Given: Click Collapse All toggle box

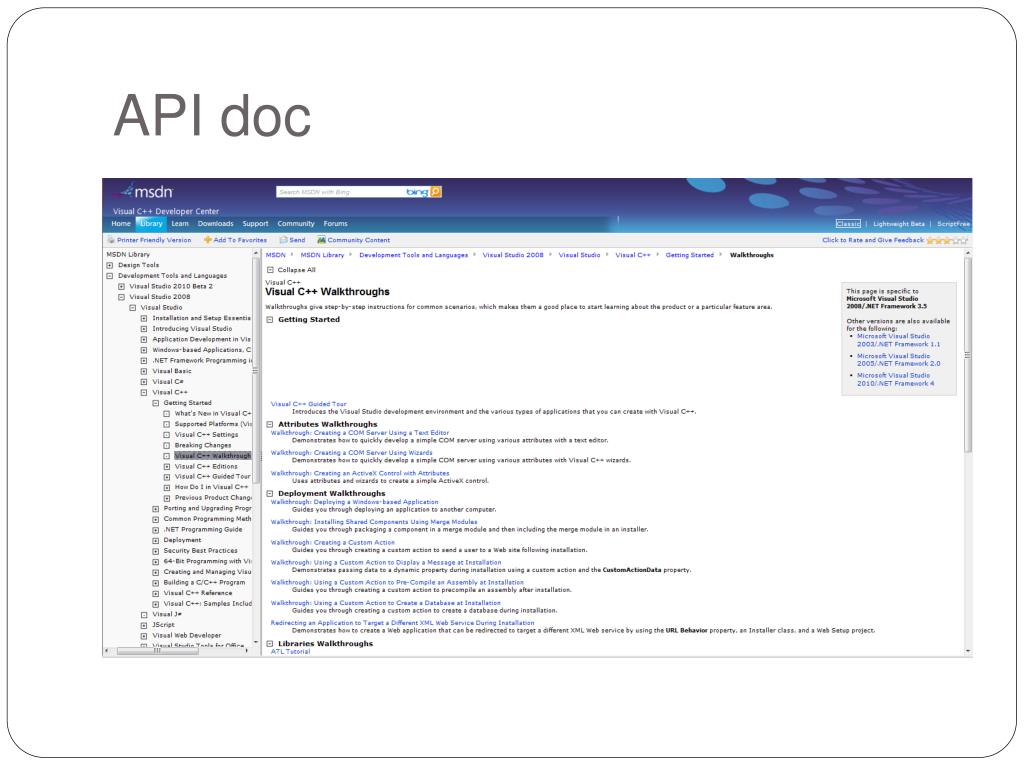Looking at the screenshot, I should pos(270,270).
